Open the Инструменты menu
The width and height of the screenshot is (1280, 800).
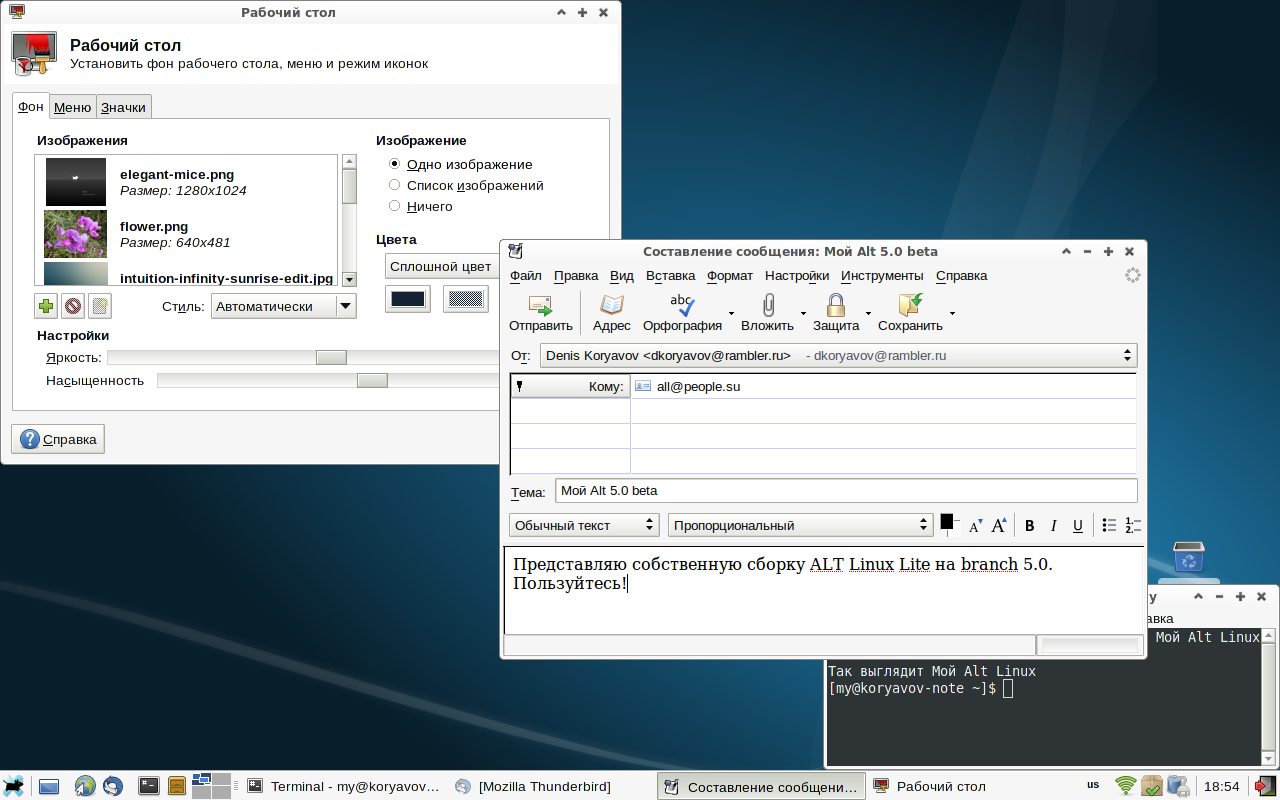tap(882, 275)
